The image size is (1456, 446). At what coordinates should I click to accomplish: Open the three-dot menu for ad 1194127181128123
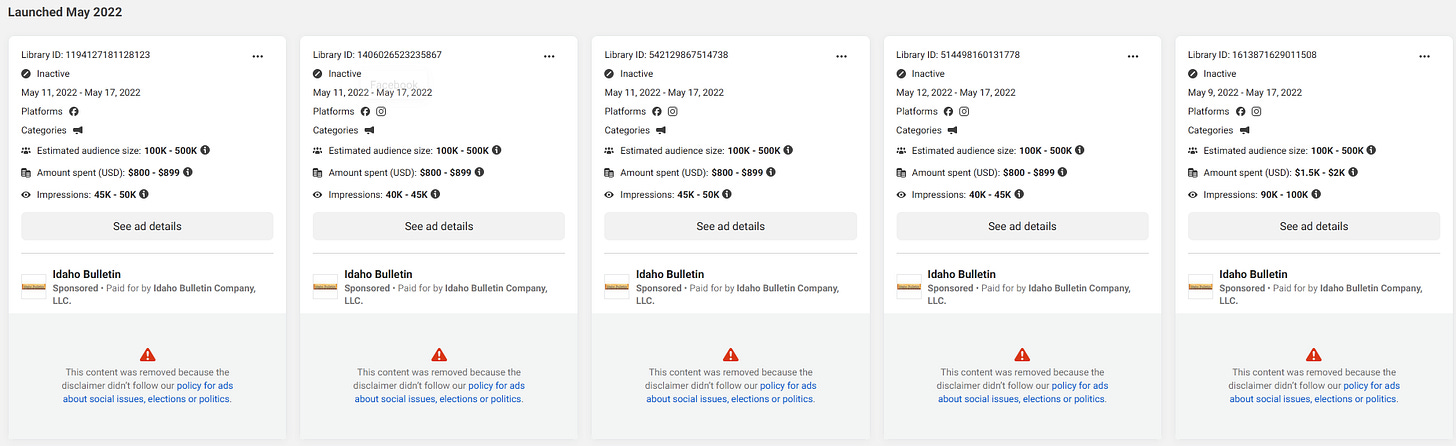[258, 57]
